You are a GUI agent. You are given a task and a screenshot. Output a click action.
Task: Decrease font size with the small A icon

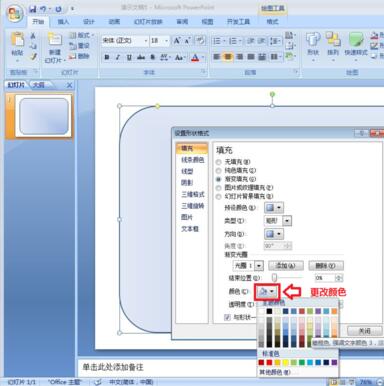click(187, 41)
